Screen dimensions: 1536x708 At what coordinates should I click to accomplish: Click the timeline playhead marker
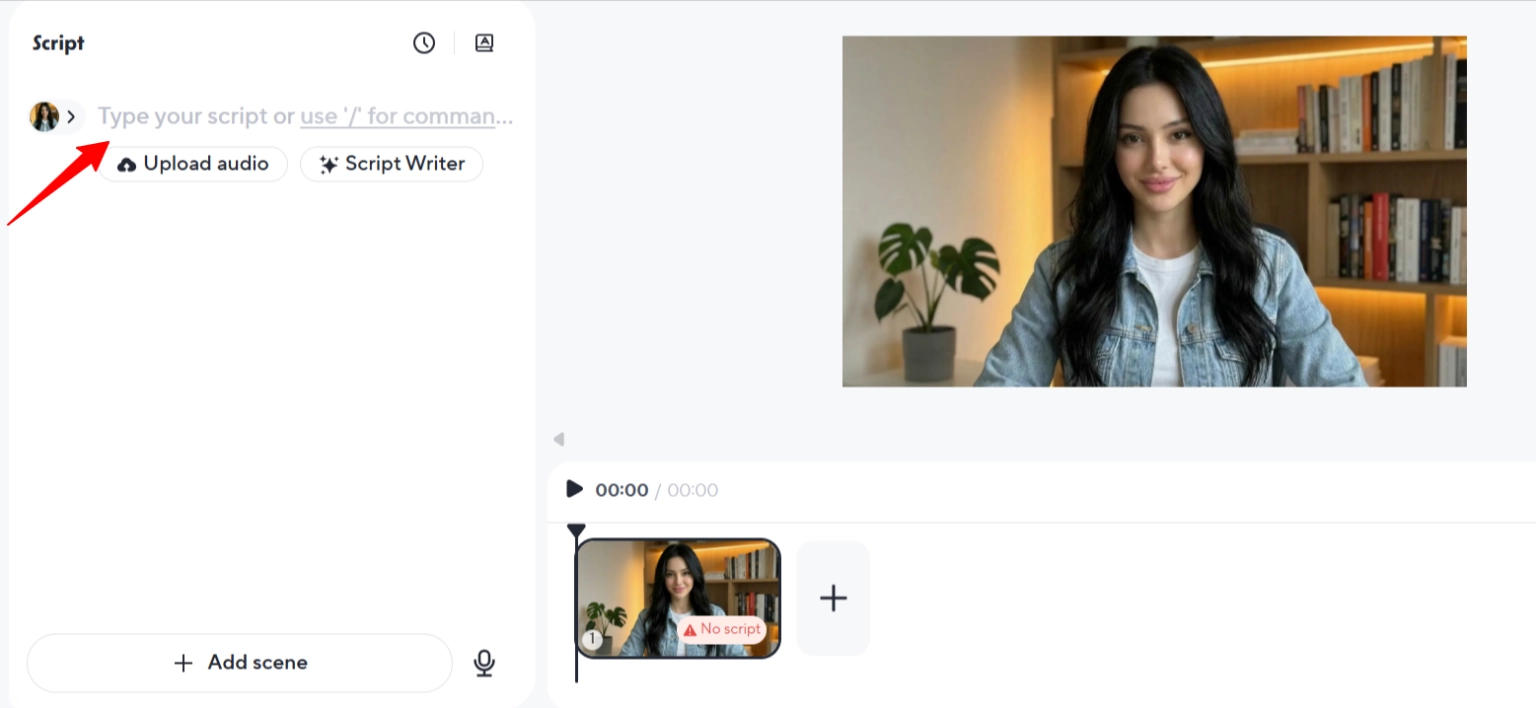point(576,530)
